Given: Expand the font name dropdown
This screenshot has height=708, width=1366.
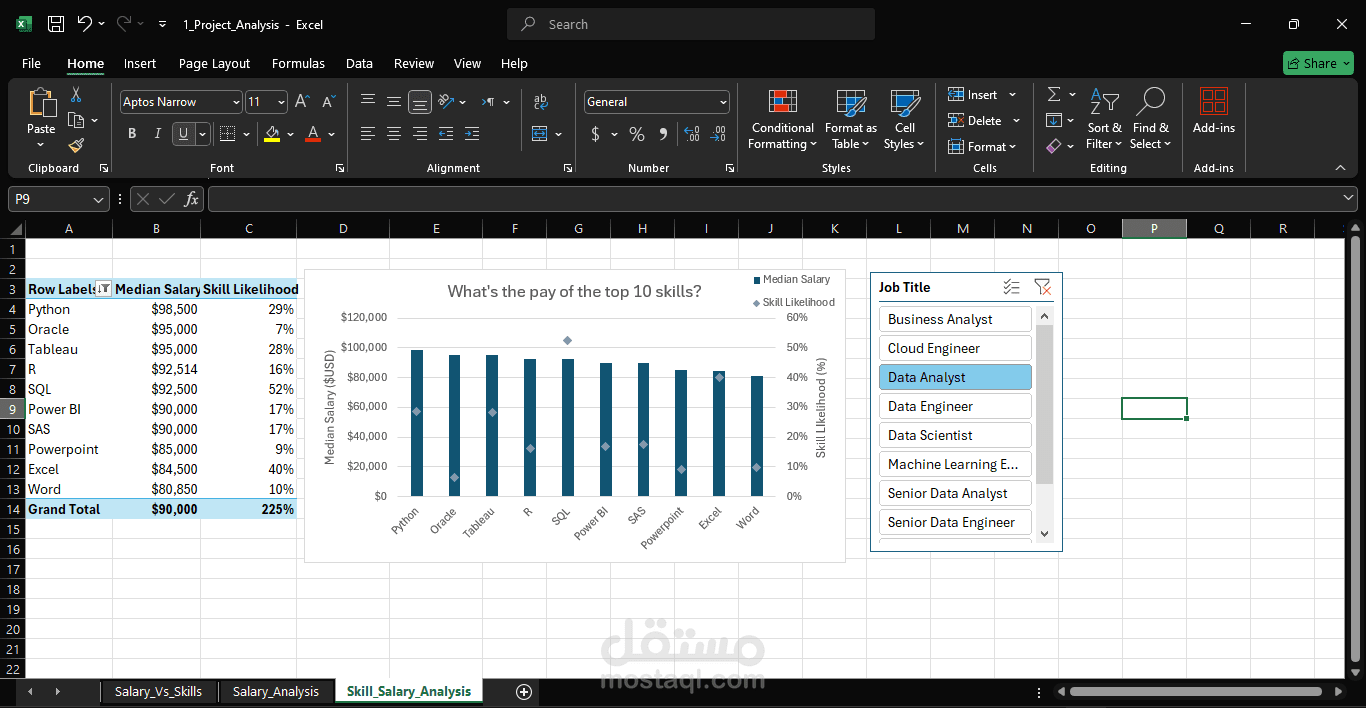Looking at the screenshot, I should pyautogui.click(x=236, y=102).
